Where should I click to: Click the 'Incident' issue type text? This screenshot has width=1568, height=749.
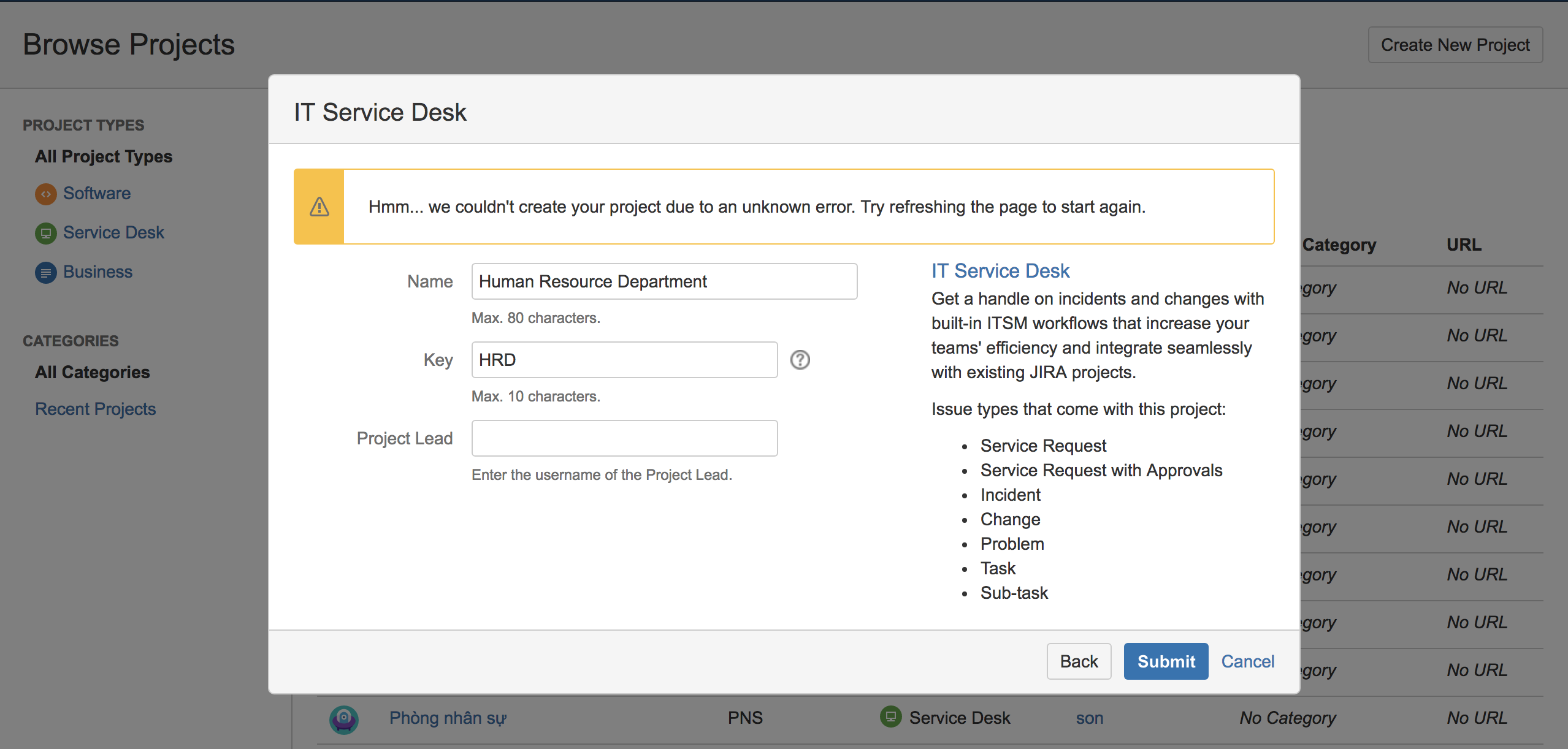(x=1010, y=495)
